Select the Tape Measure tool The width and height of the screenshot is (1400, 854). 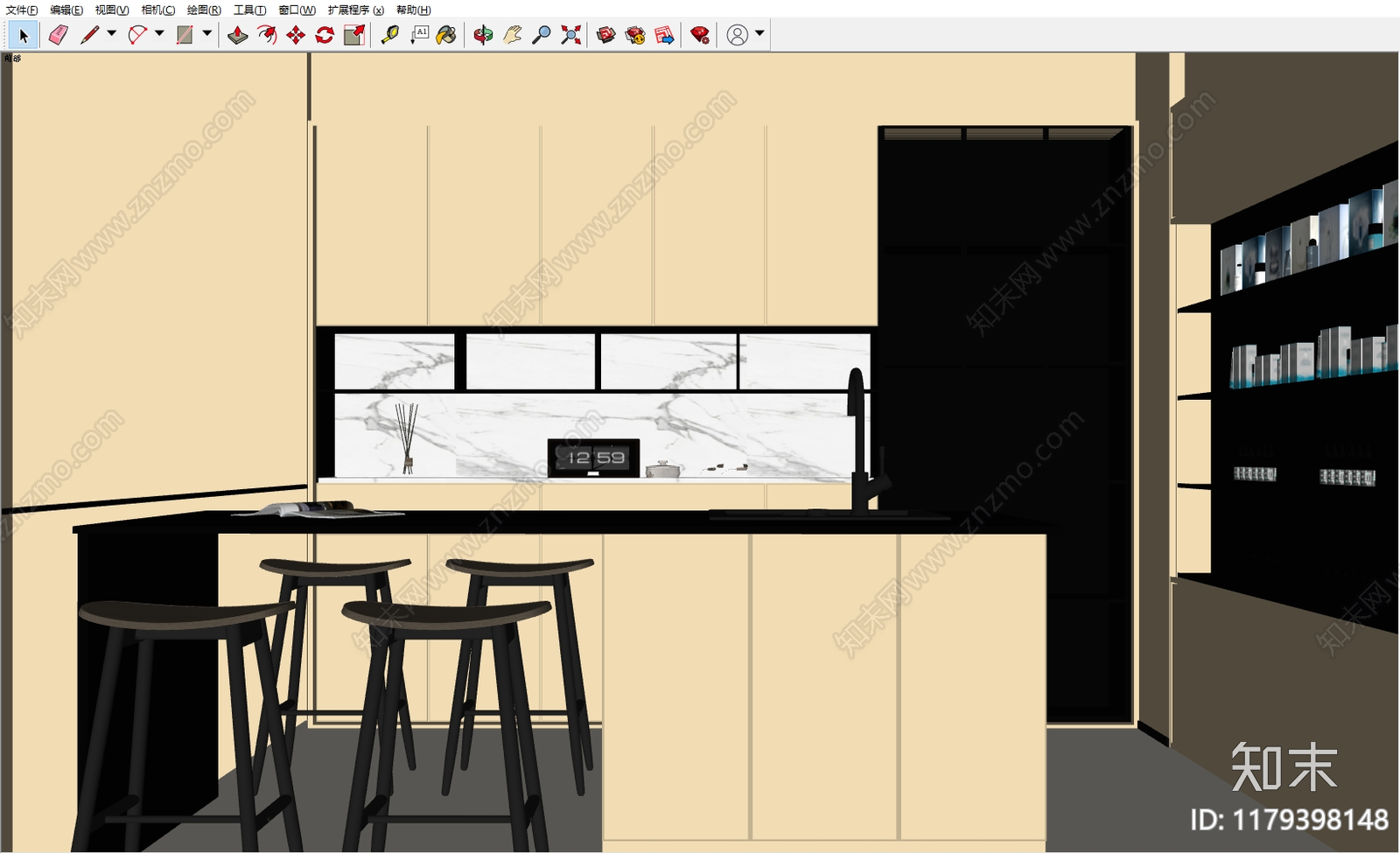click(390, 35)
